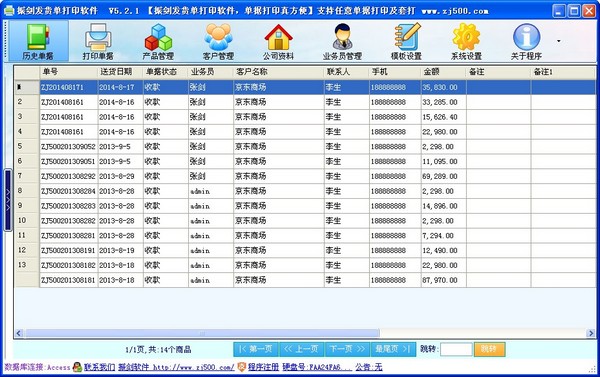
Task: Focus the 跳转 page number input field
Action: [456, 349]
